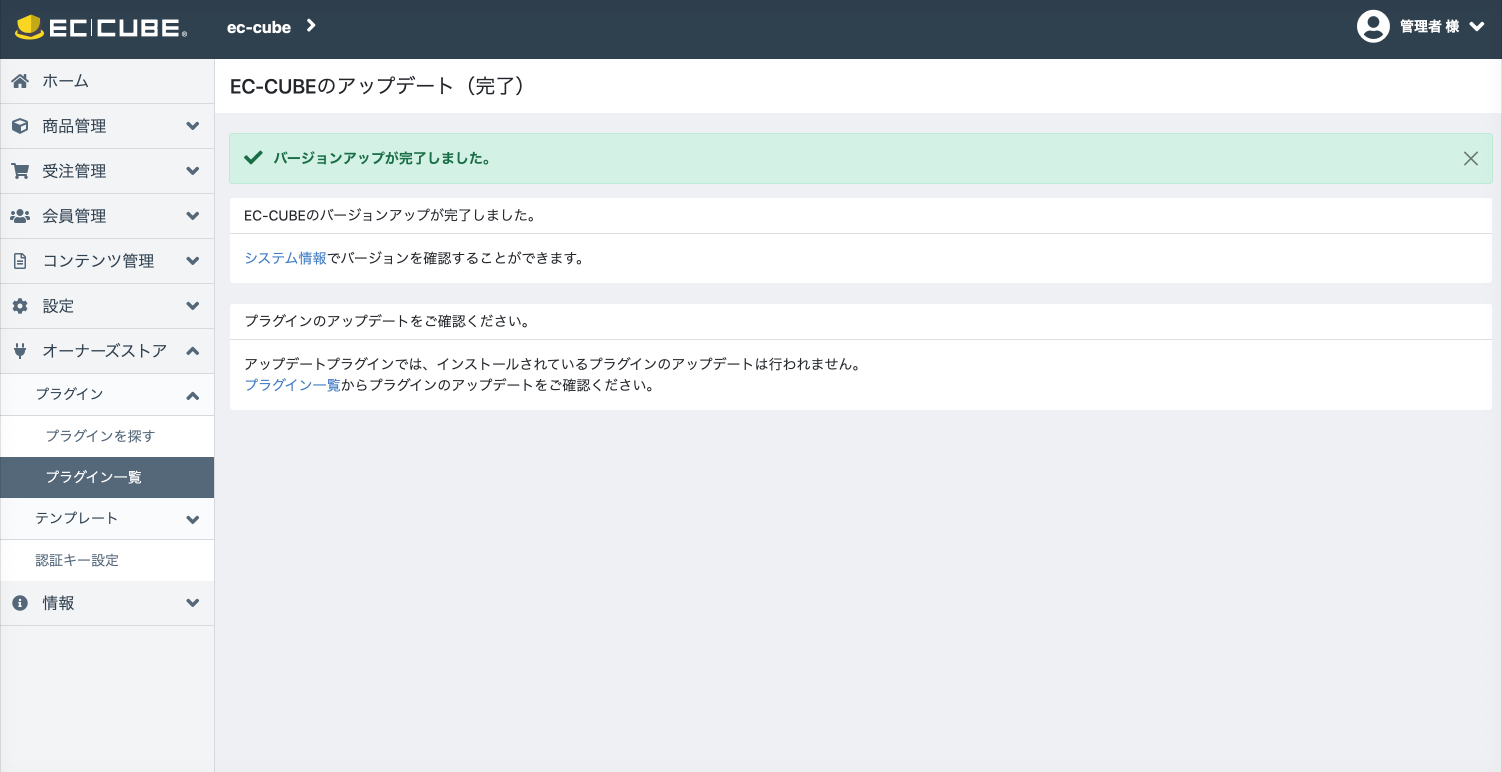Select プラグインを探す in the sidebar
Screen dimensions: 1502x772
point(100,436)
